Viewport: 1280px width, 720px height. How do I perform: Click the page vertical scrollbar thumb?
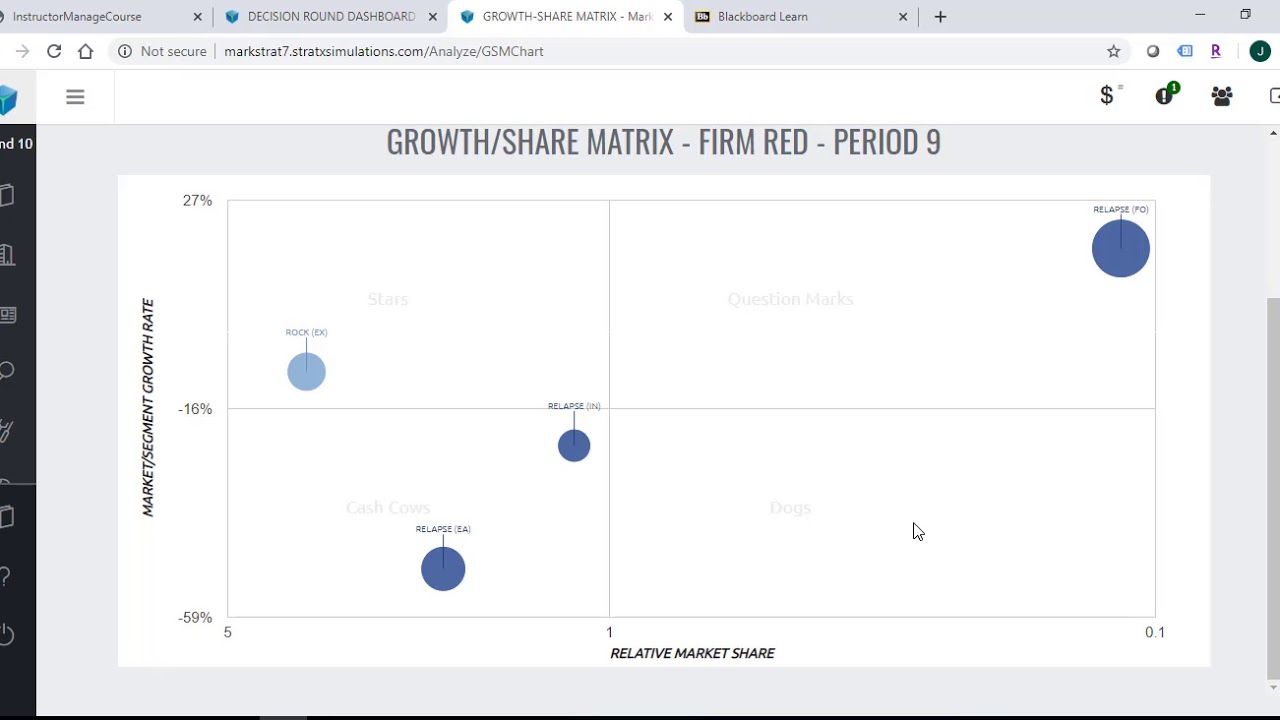tap(1273, 488)
